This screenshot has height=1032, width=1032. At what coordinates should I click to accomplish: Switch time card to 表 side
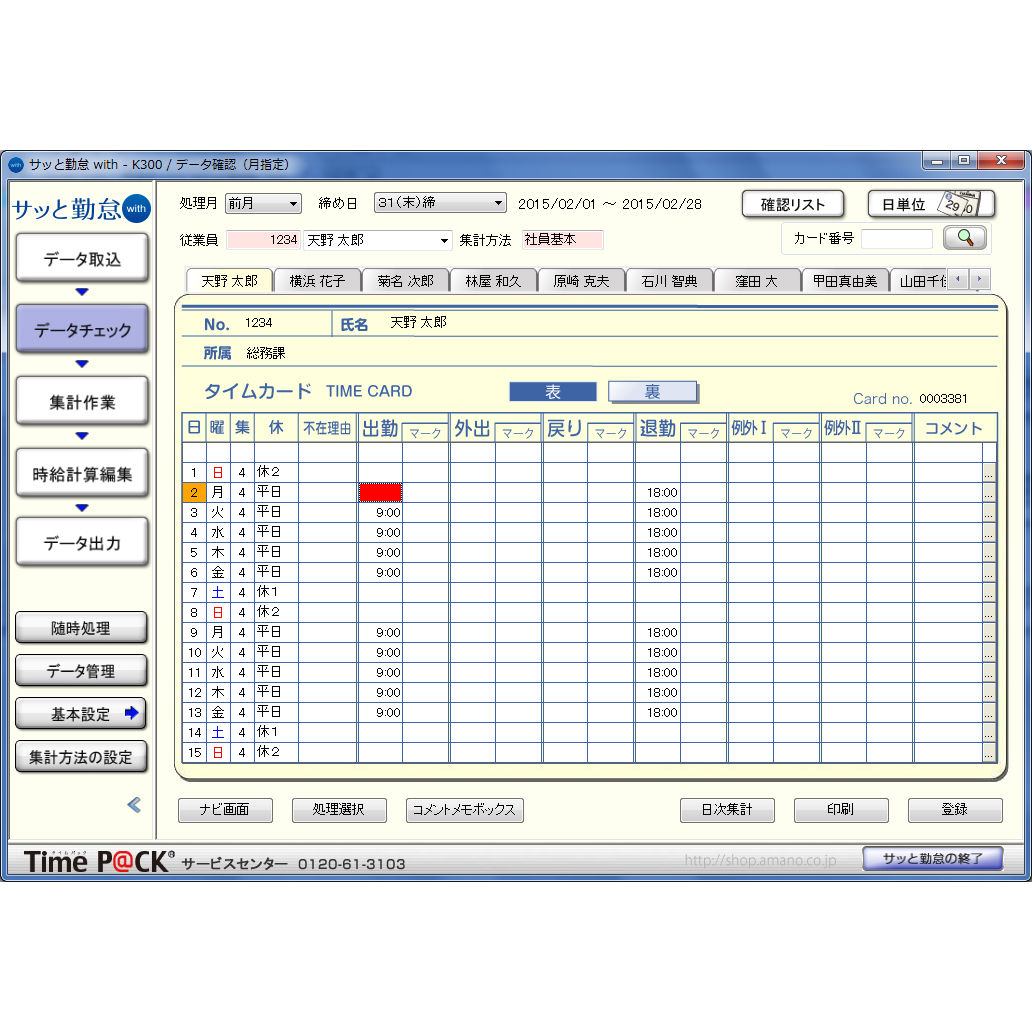click(552, 392)
